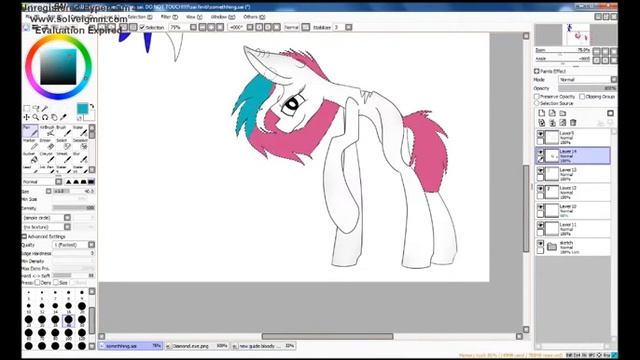The image size is (640, 360).
Task: Toggle pressure Dens checkbox
Action: [37, 282]
